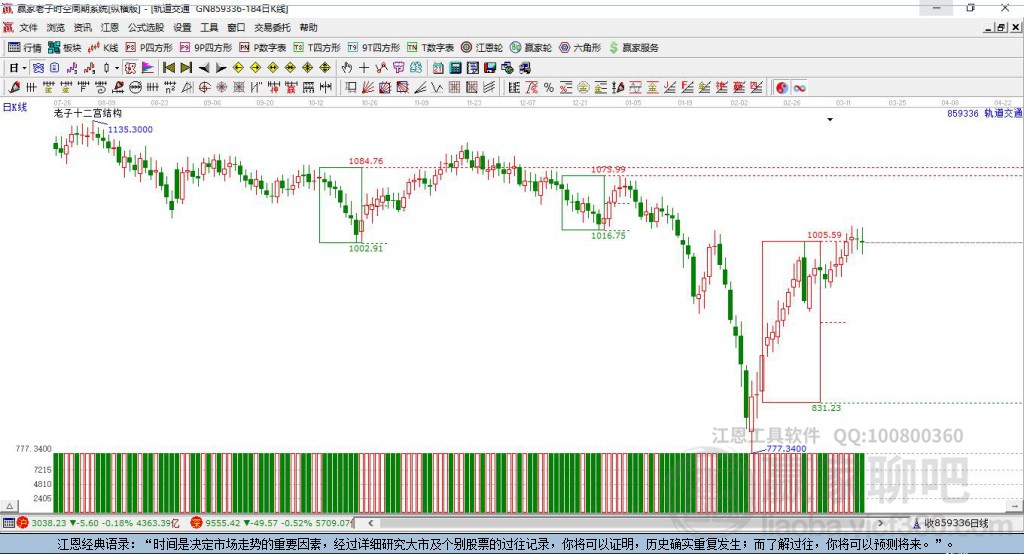1024x554 pixels.
Task: Select the red pencil drawing tool
Action: click(x=15, y=87)
